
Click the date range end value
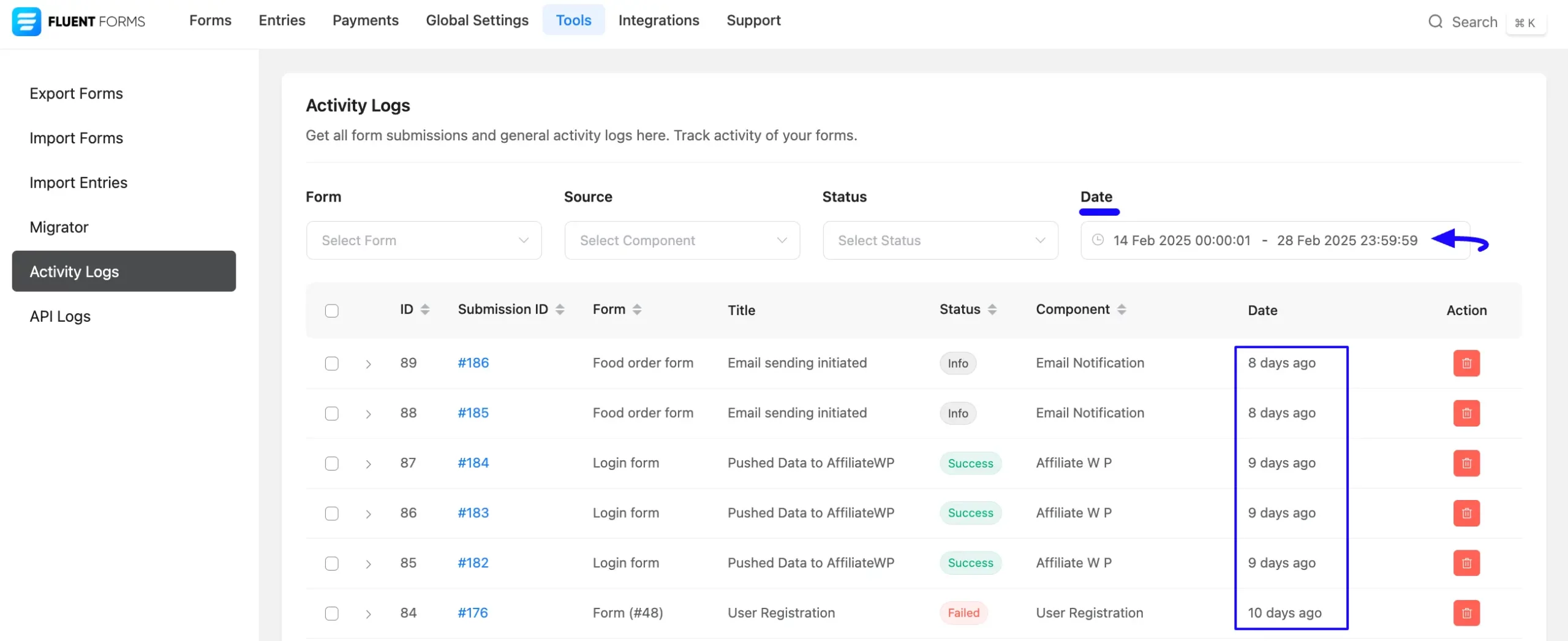1347,240
